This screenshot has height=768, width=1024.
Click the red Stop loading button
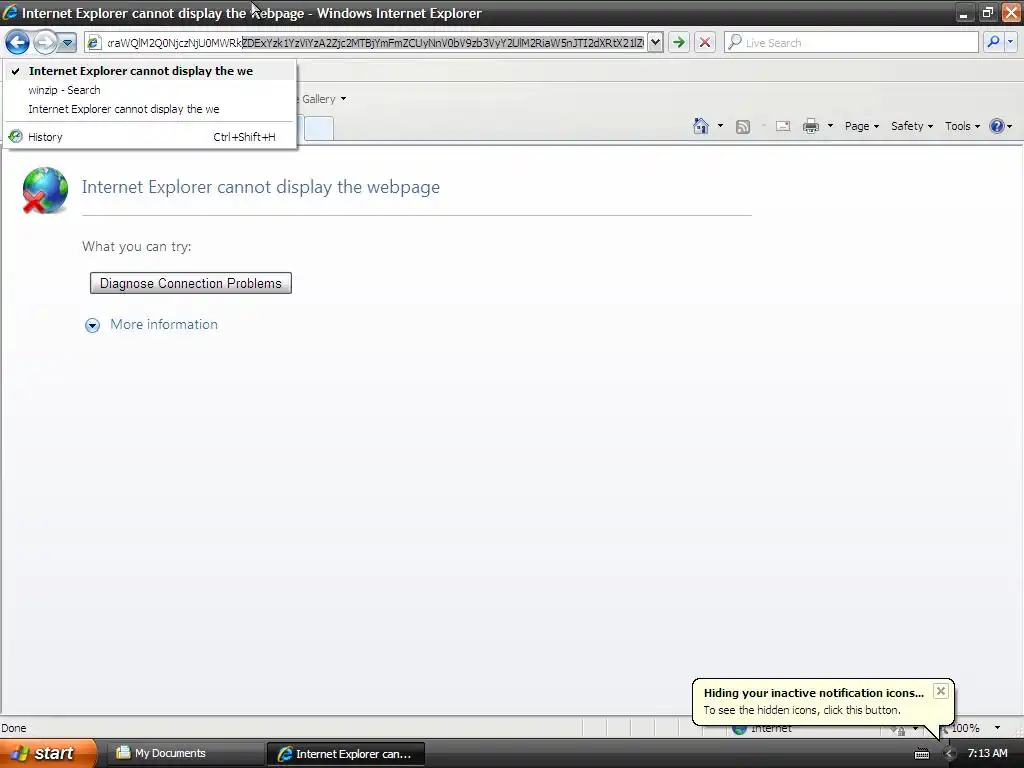(x=705, y=42)
